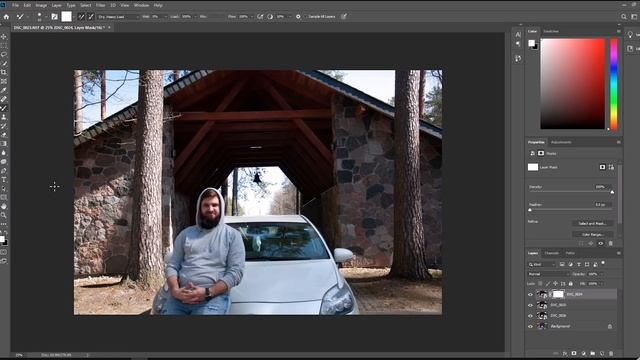Open the layer Fill dropdown
This screenshot has height=360, width=640.
click(x=602, y=284)
